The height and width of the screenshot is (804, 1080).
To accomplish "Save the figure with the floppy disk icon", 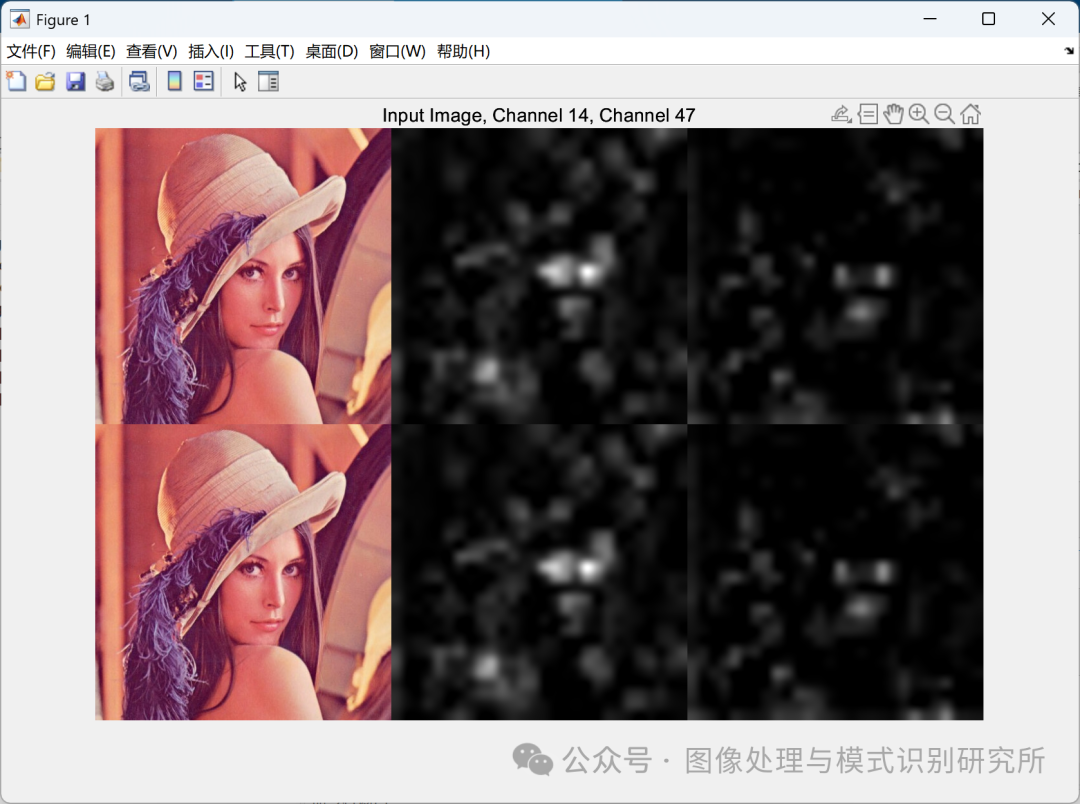I will 75,81.
